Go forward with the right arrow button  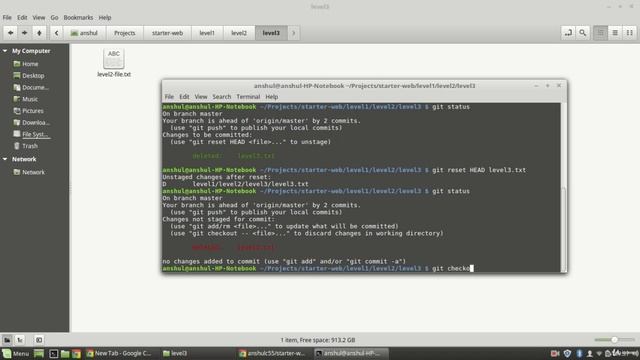click(x=24, y=33)
